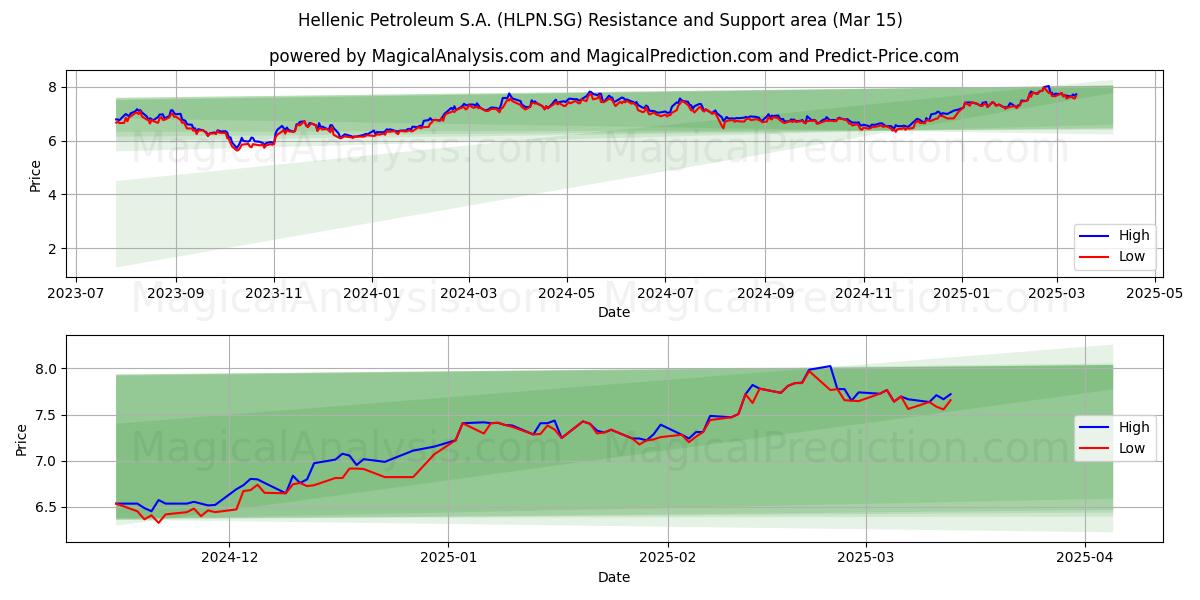Click the '2023-11' x-axis tick label

coord(274,294)
